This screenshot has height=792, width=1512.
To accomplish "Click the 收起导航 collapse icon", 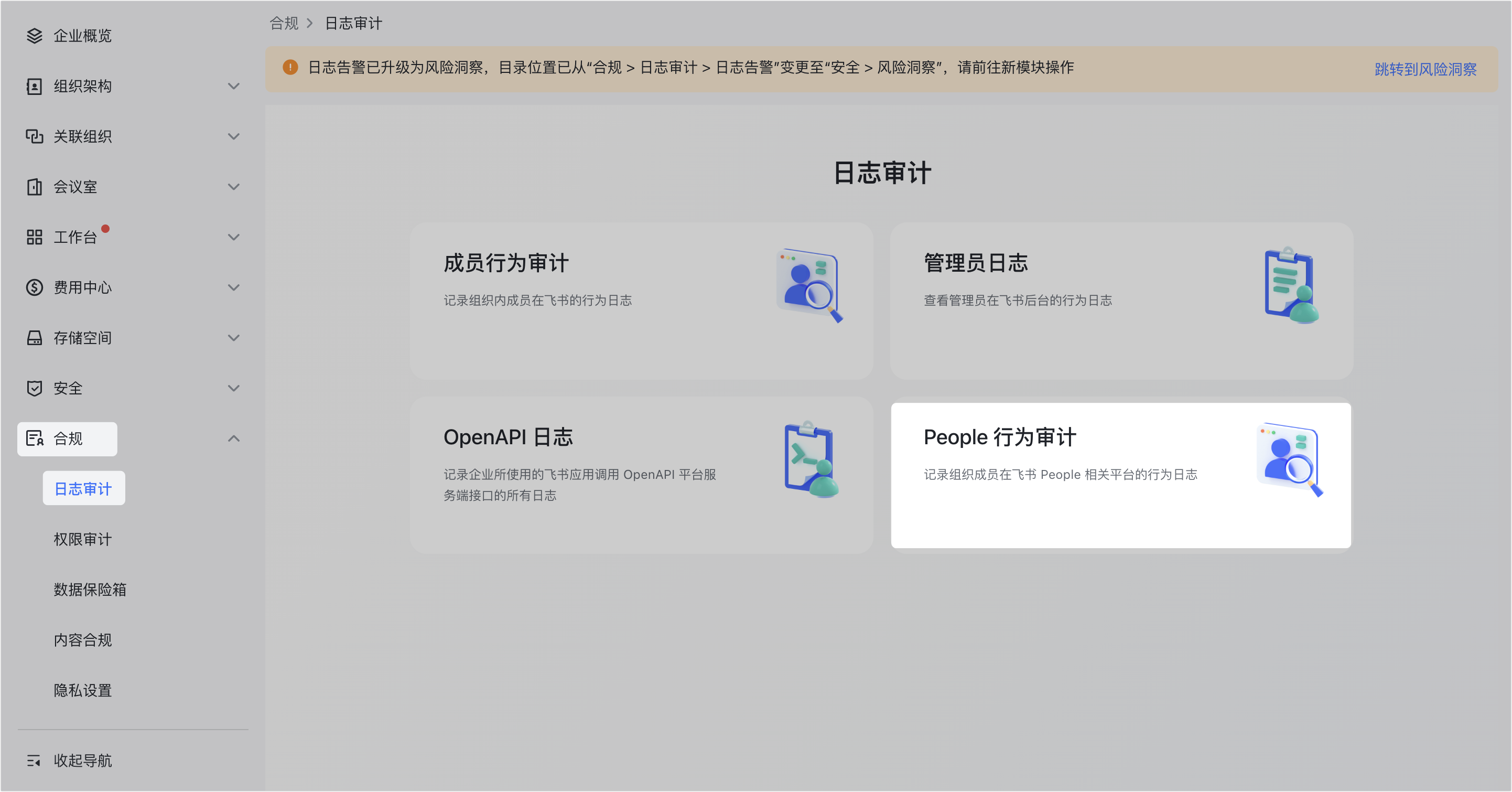I will [x=34, y=761].
